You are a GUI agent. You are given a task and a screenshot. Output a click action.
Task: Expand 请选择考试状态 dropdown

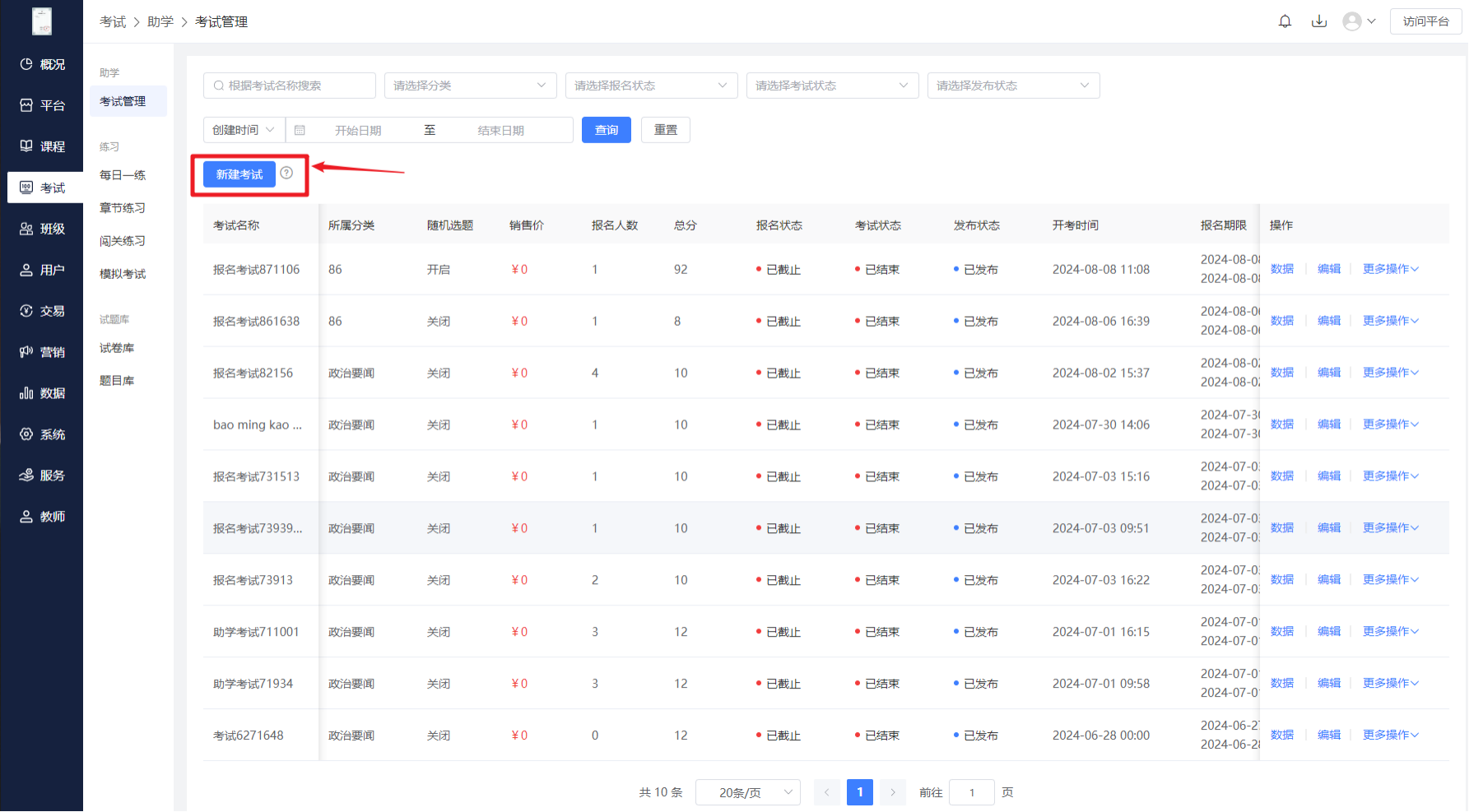pyautogui.click(x=833, y=86)
